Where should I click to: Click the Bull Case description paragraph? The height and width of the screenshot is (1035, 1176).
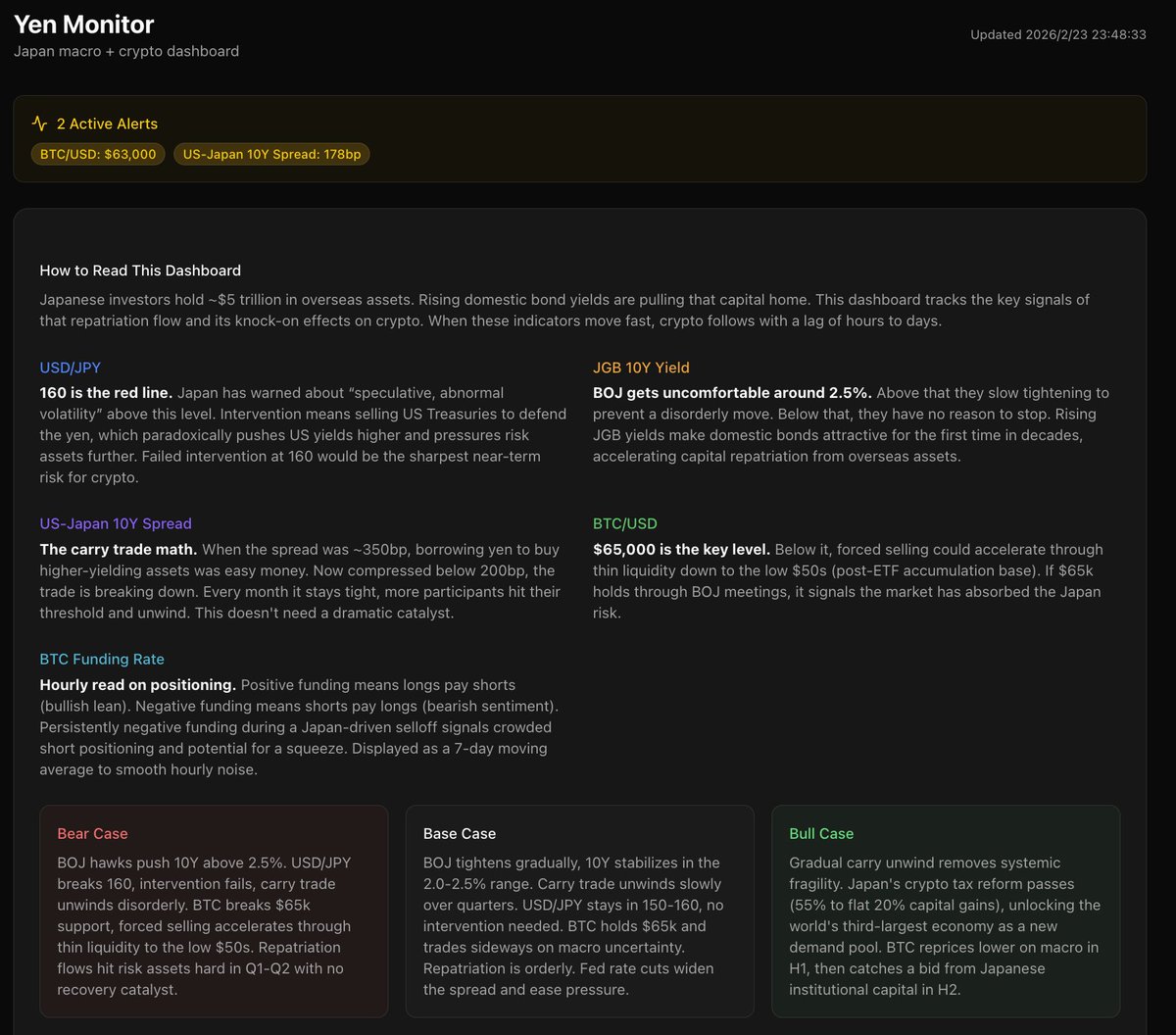(945, 926)
